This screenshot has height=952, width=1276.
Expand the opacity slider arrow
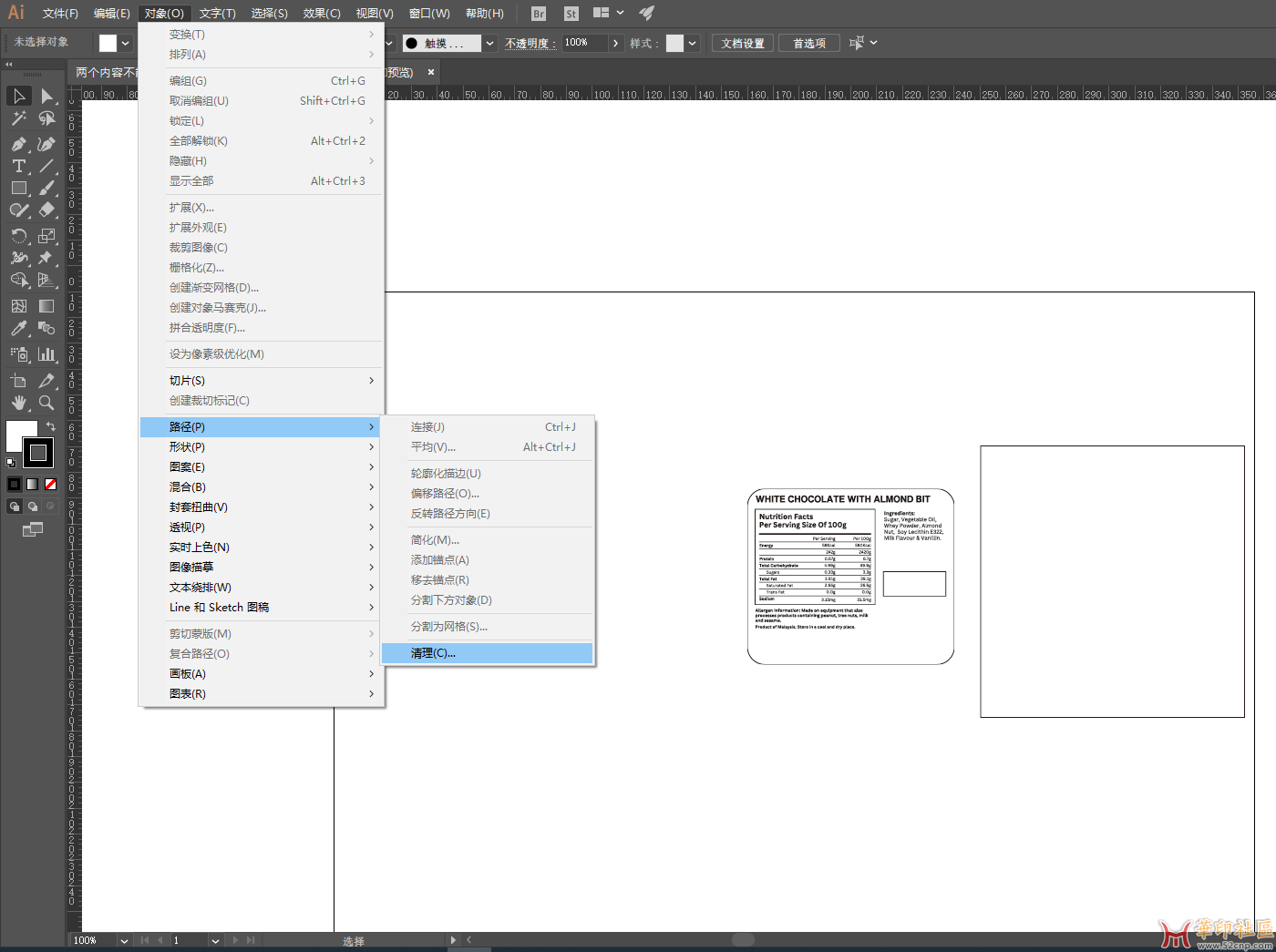click(x=616, y=43)
